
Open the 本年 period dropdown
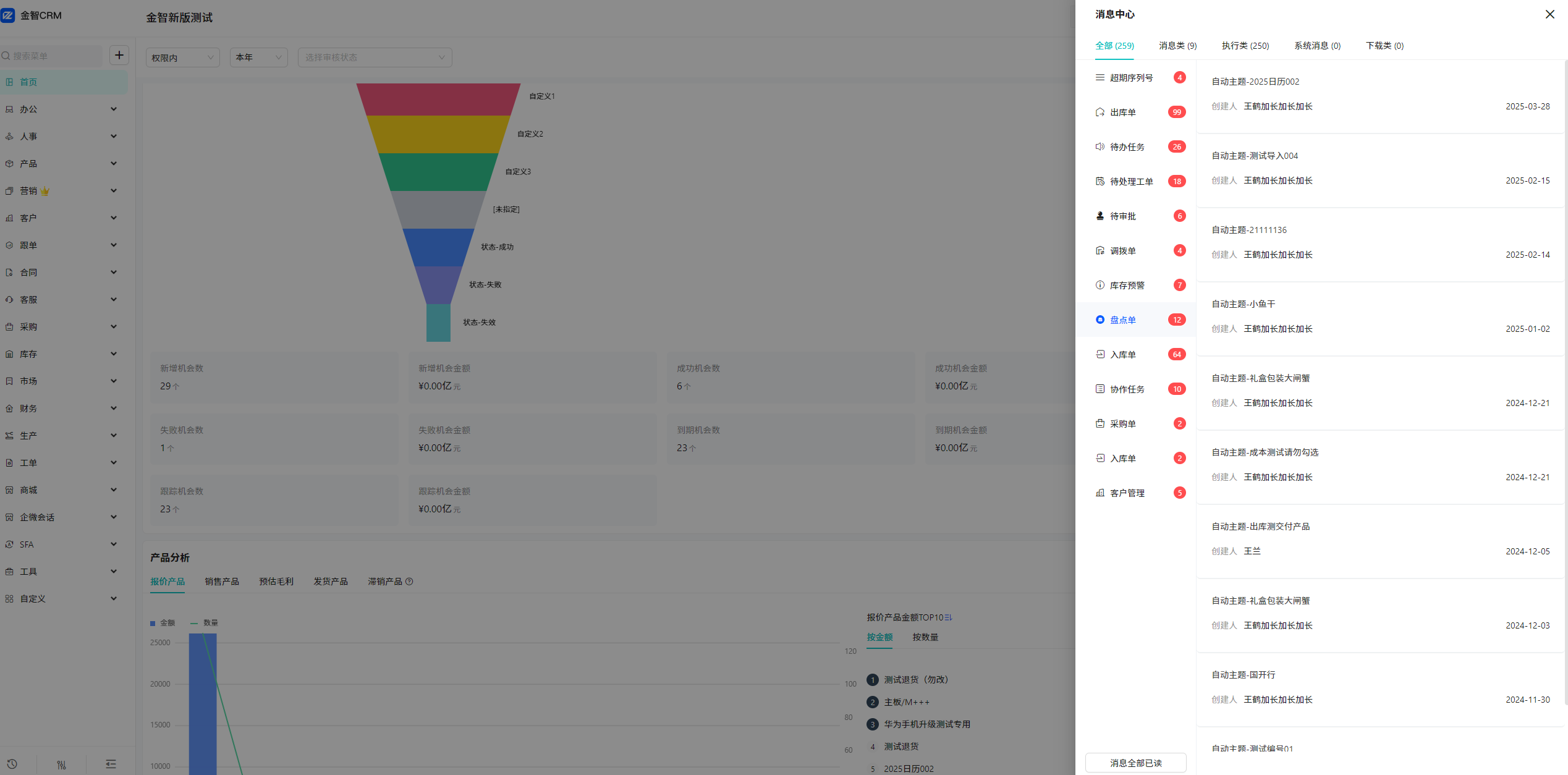pyautogui.click(x=259, y=57)
